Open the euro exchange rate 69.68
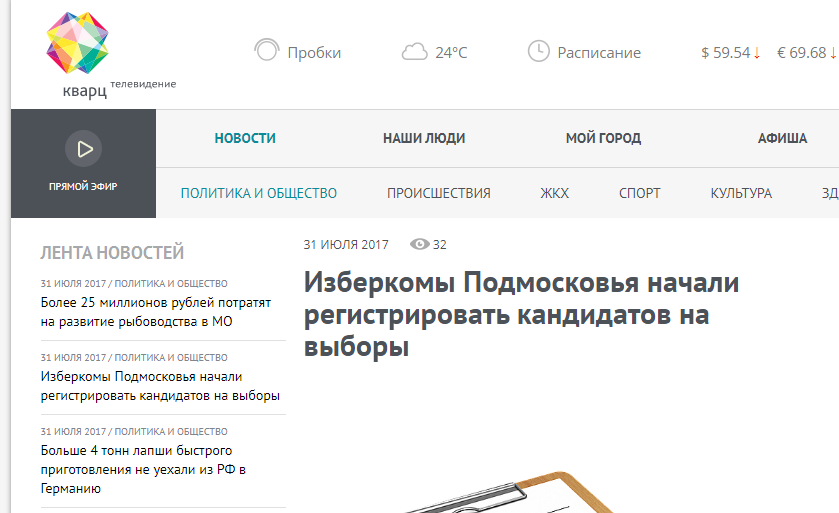The width and height of the screenshot is (839, 513). (806, 53)
